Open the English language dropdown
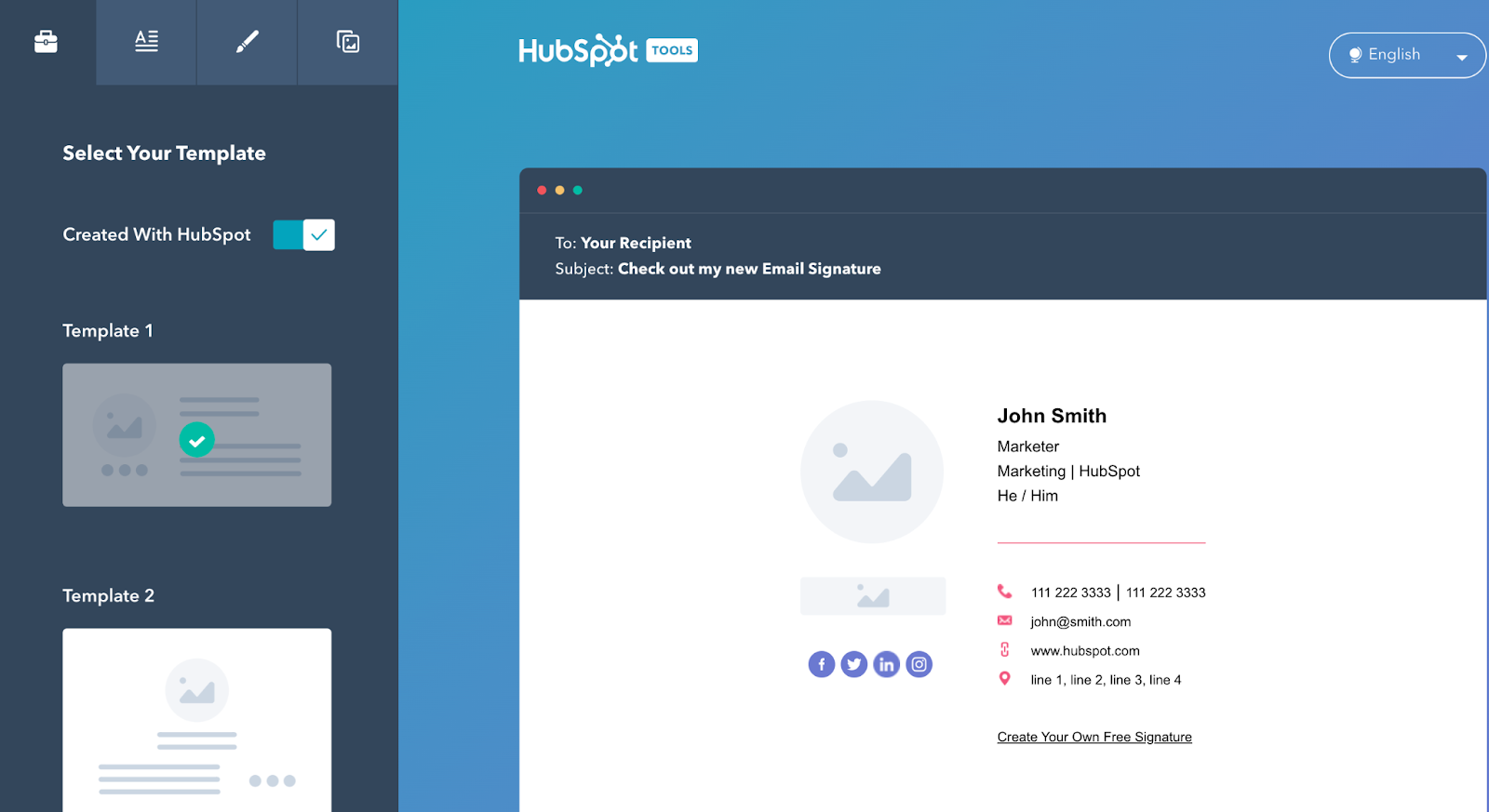This screenshot has width=1489, height=812. coord(1406,55)
